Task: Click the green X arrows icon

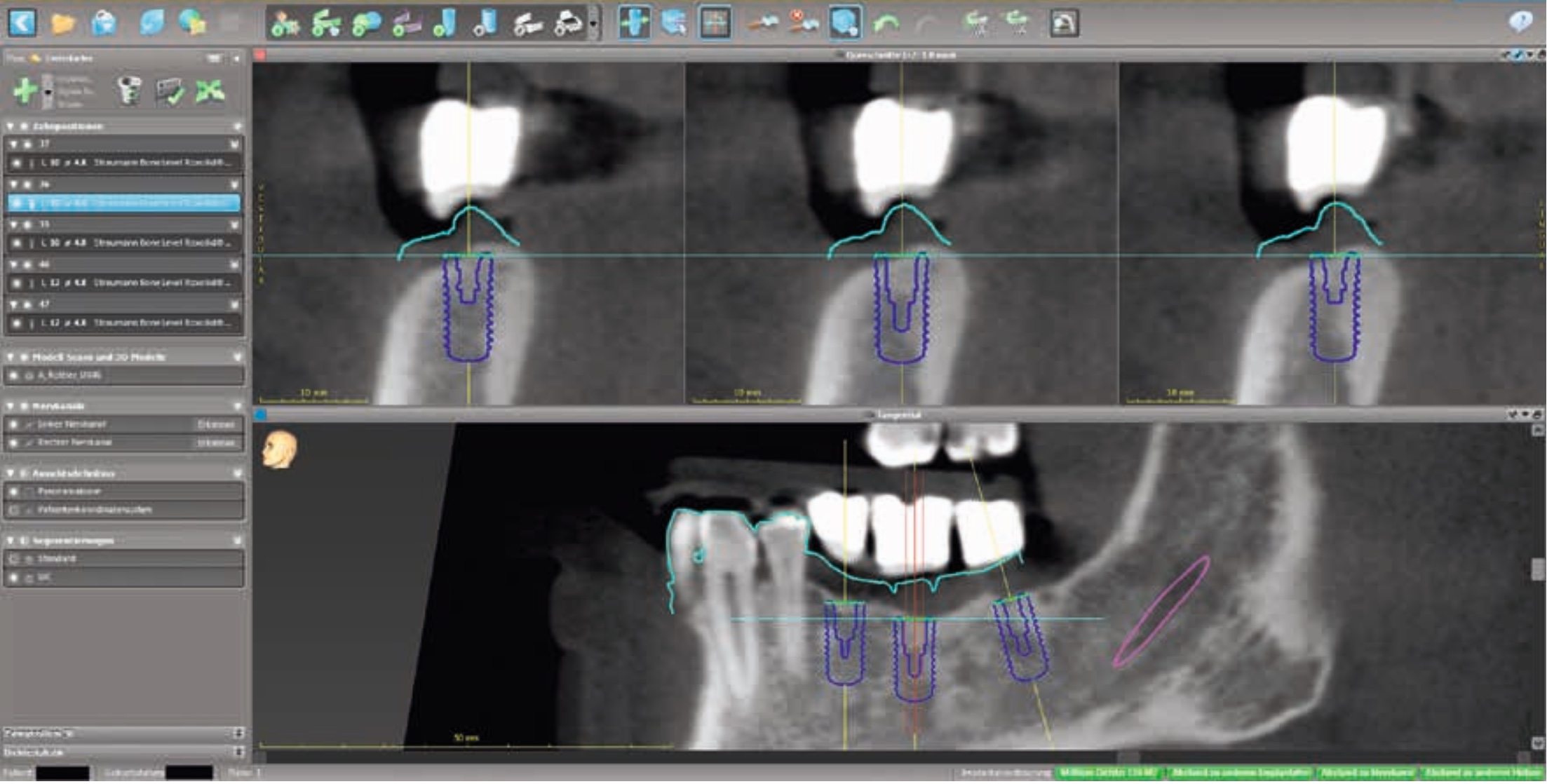Action: pos(210,91)
